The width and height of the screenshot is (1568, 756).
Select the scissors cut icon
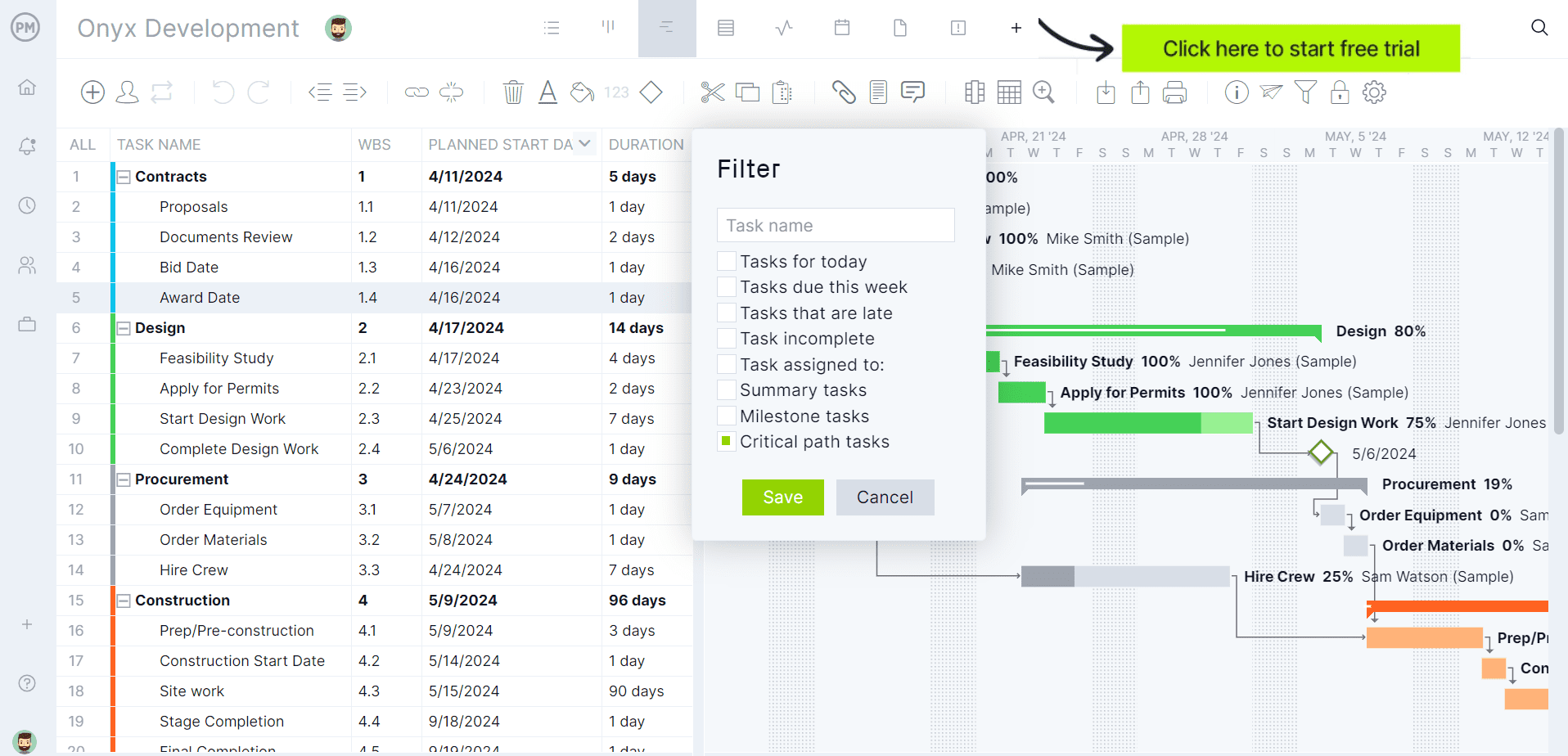point(712,92)
